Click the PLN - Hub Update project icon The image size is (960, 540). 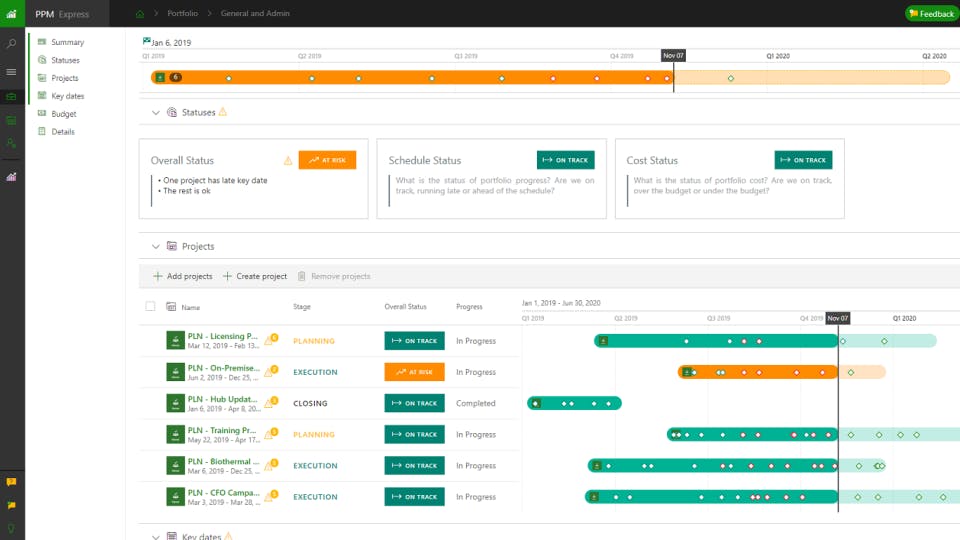click(176, 403)
